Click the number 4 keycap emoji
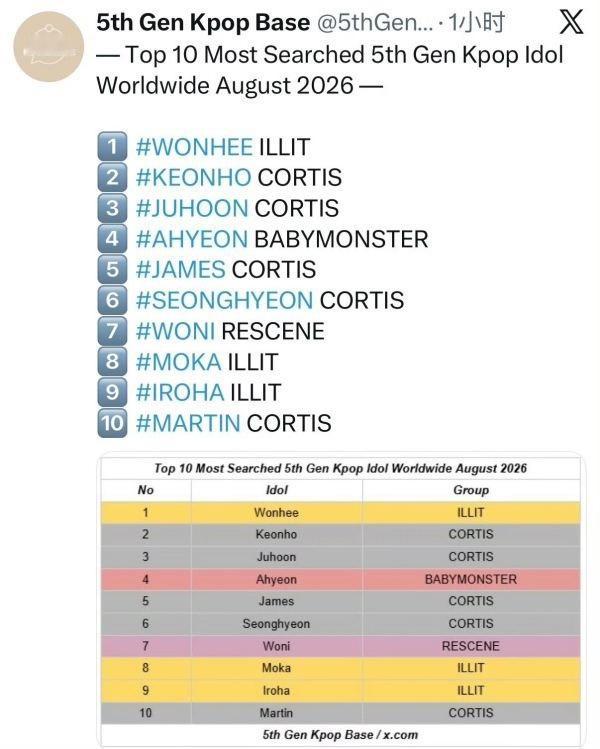The height and width of the screenshot is (749, 600). coord(112,238)
